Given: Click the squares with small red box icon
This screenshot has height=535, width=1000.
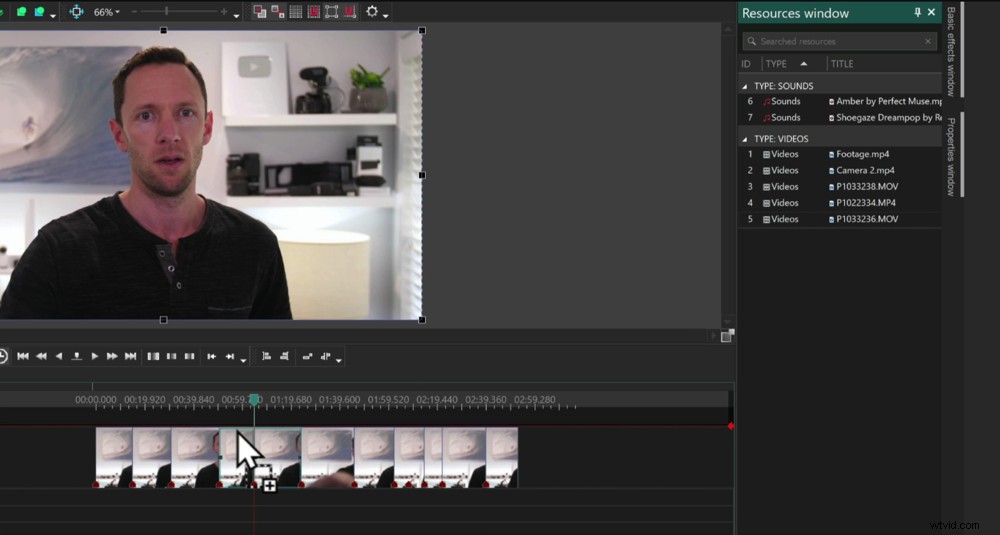Looking at the screenshot, I should (x=278, y=11).
